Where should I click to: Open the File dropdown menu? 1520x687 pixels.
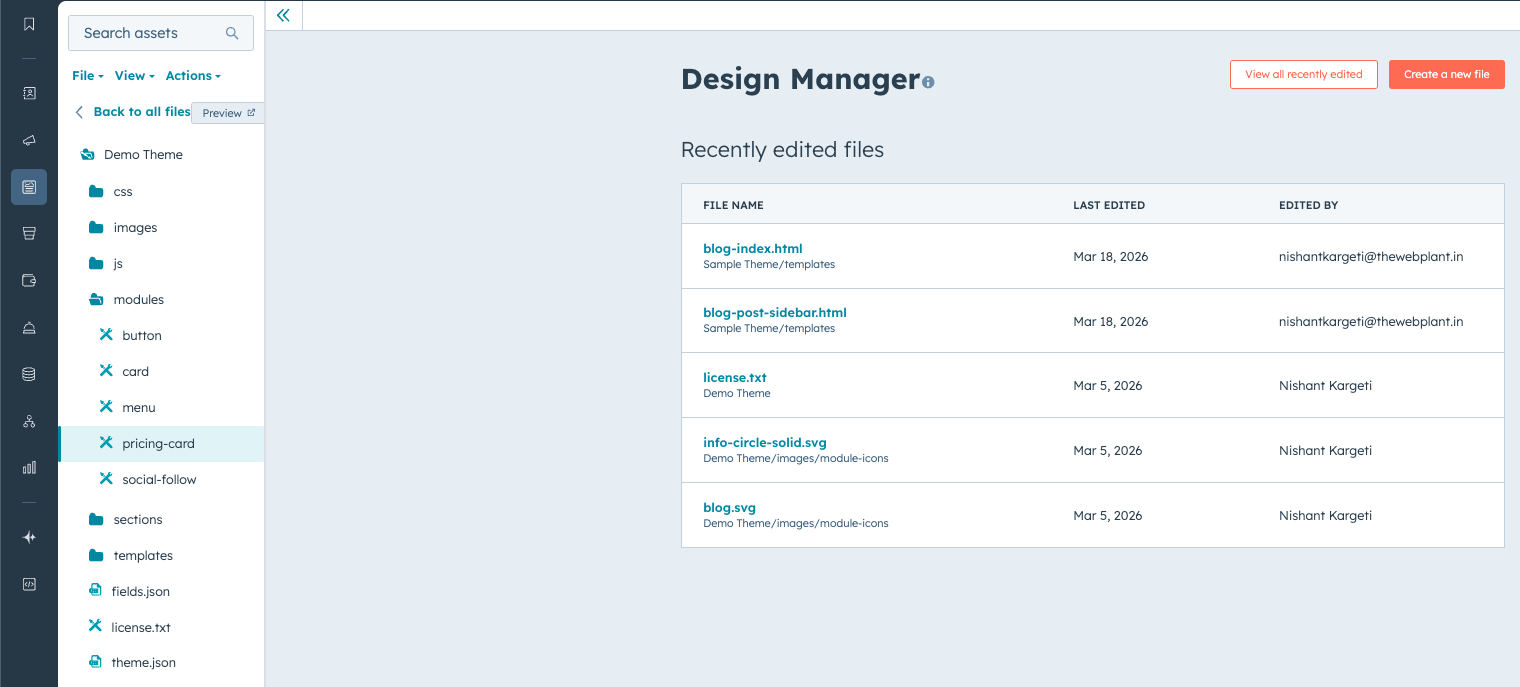tap(88, 76)
